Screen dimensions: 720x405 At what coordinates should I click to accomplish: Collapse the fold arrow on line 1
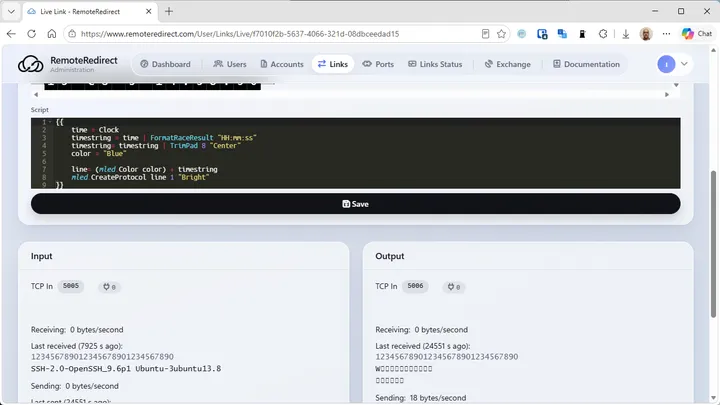50,122
